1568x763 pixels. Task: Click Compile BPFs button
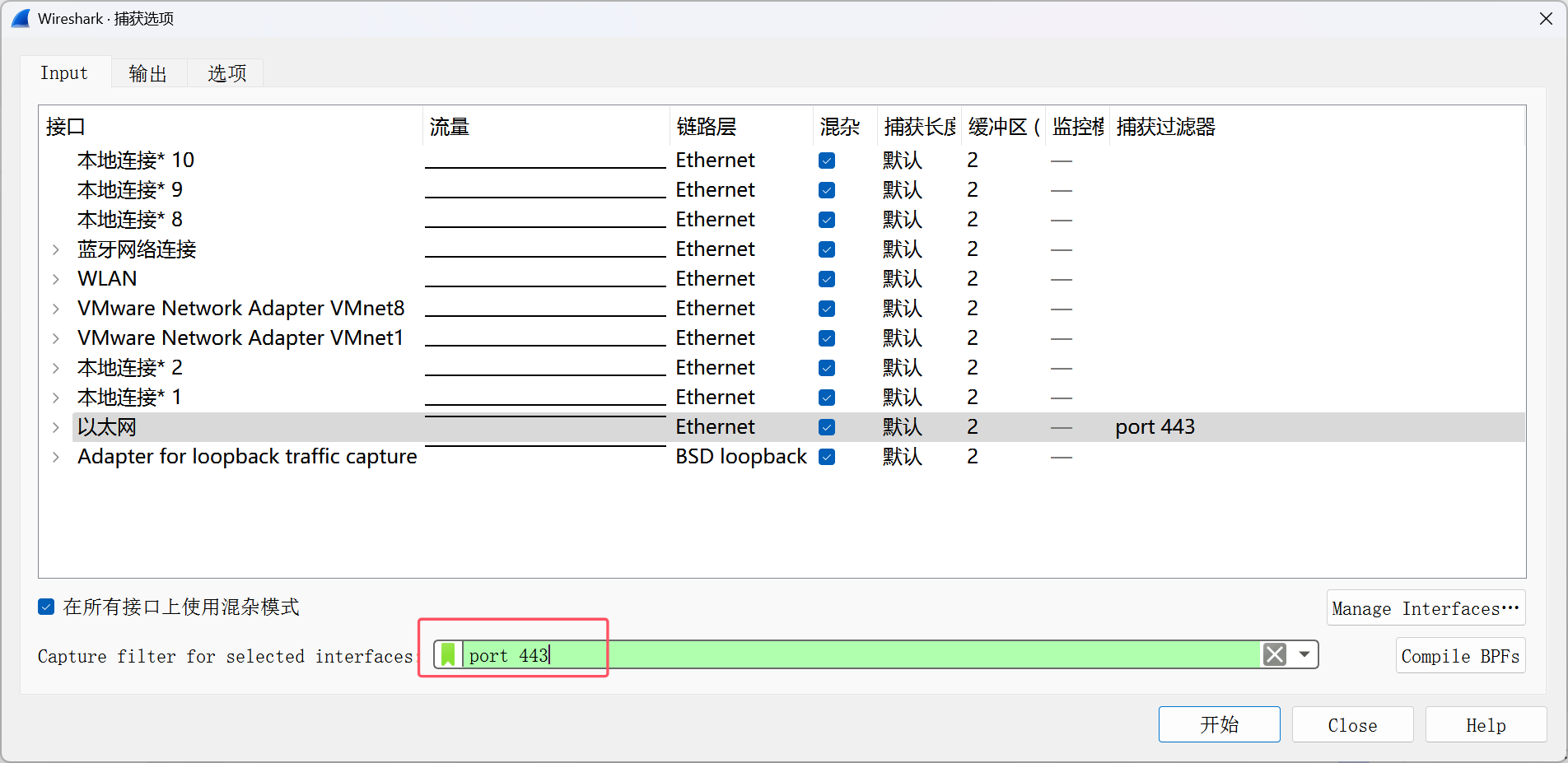[1460, 656]
